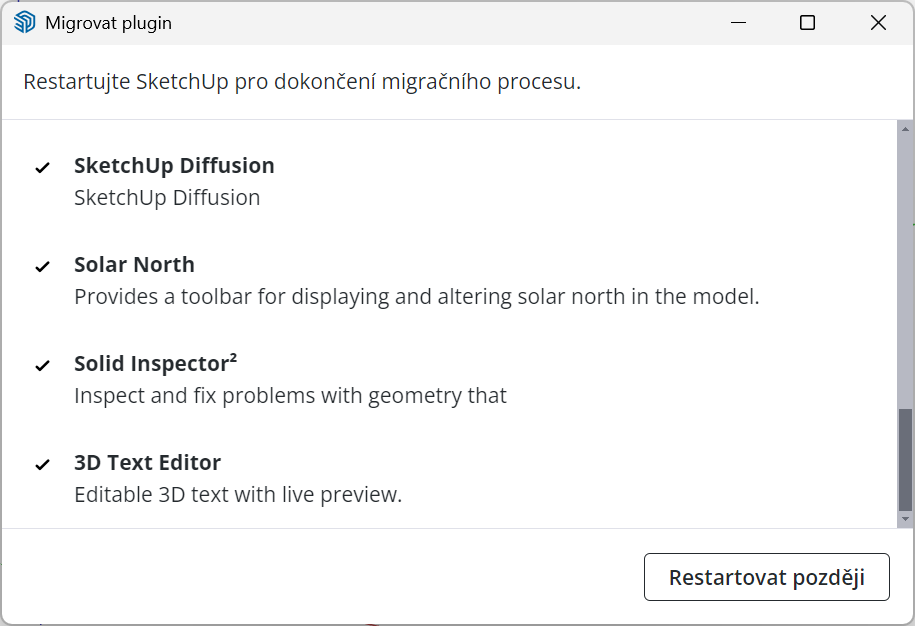
Task: Click the checkmark next to Solar North
Action: click(x=42, y=266)
